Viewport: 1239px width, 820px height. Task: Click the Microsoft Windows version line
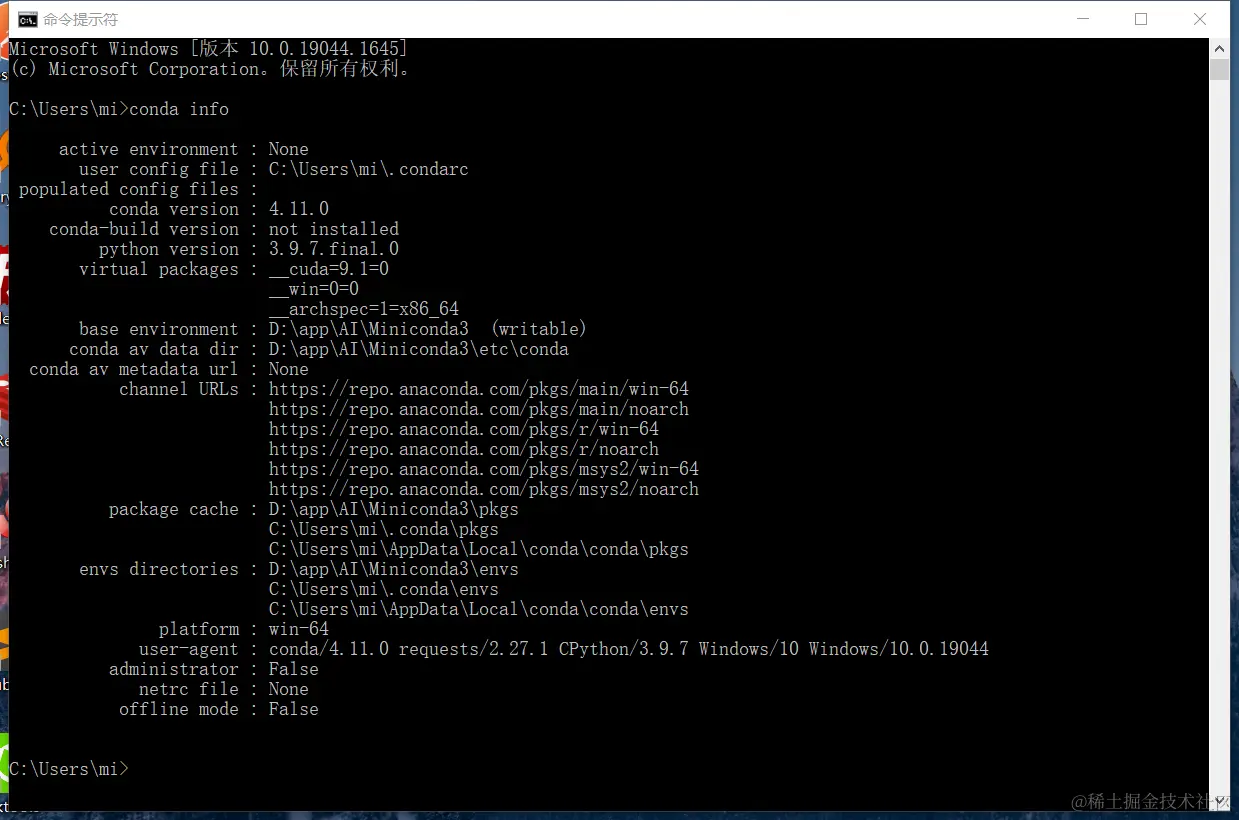coord(209,49)
